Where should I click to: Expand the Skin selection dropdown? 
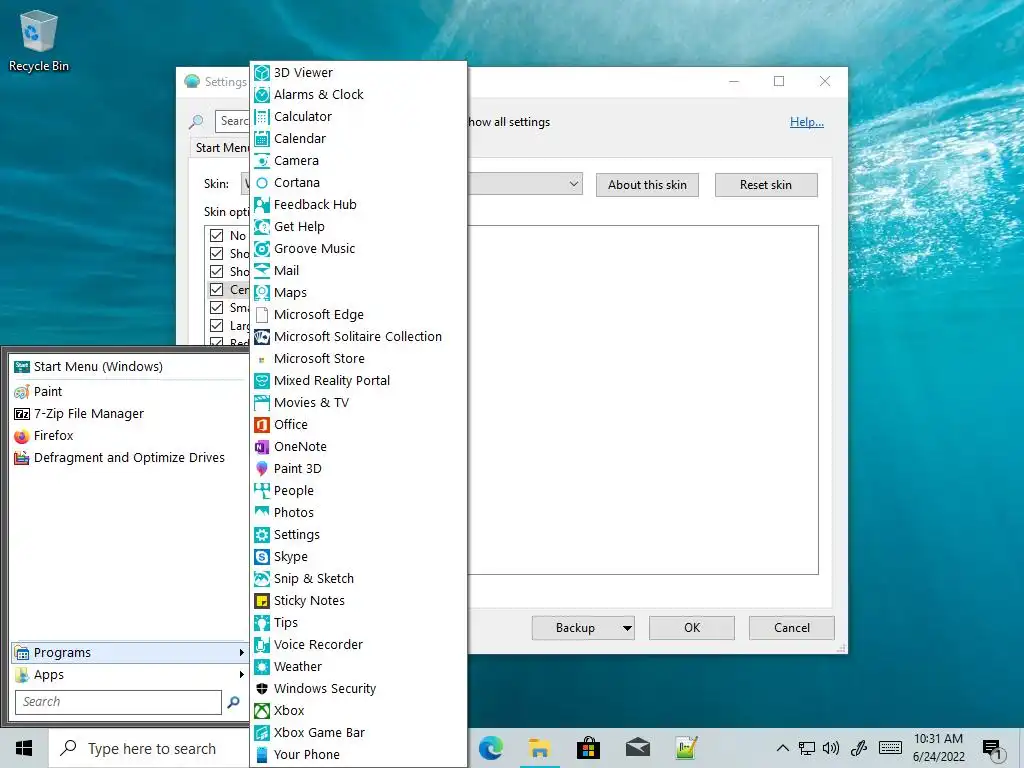[x=573, y=184]
